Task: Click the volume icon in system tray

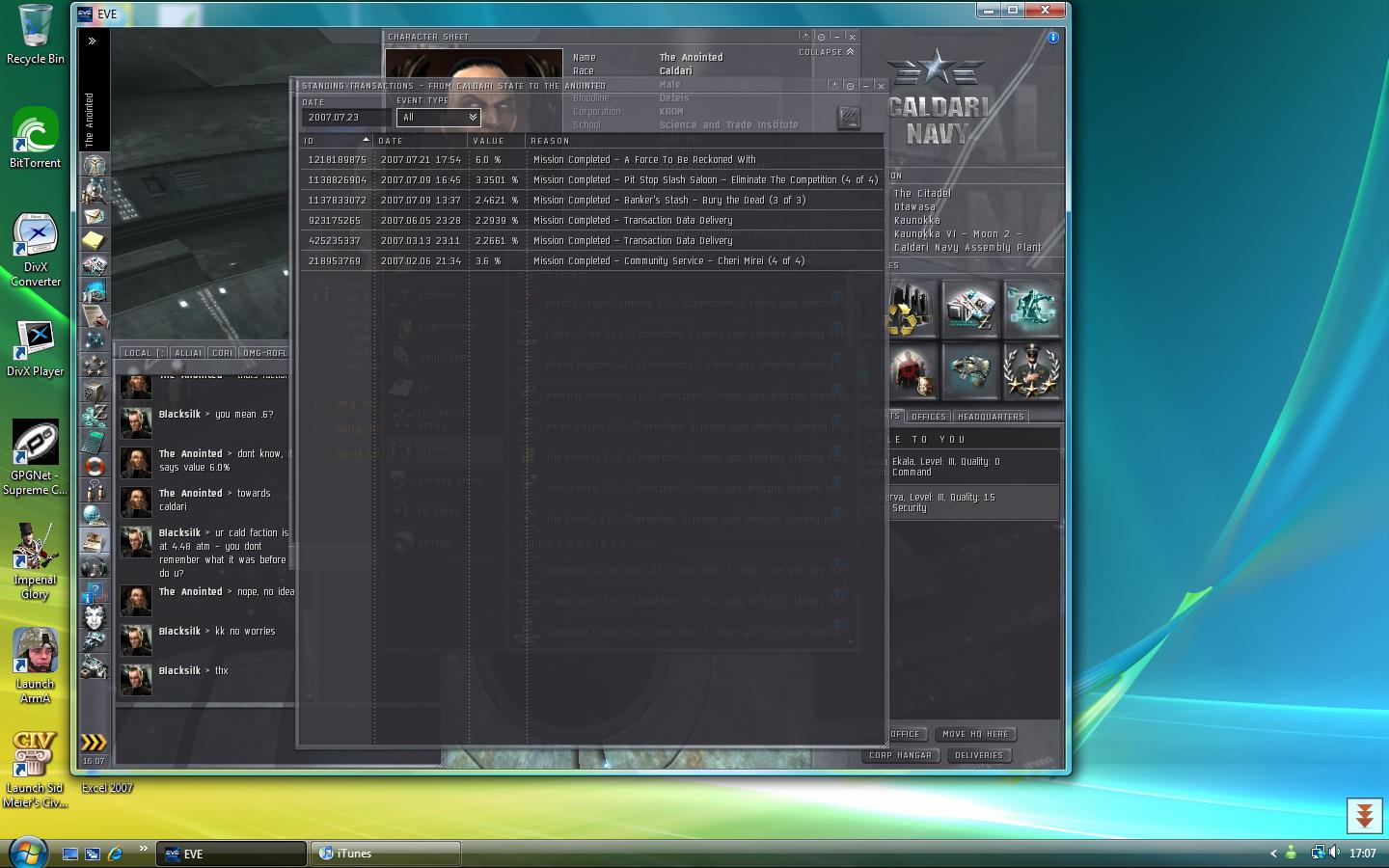Action: click(x=1334, y=853)
